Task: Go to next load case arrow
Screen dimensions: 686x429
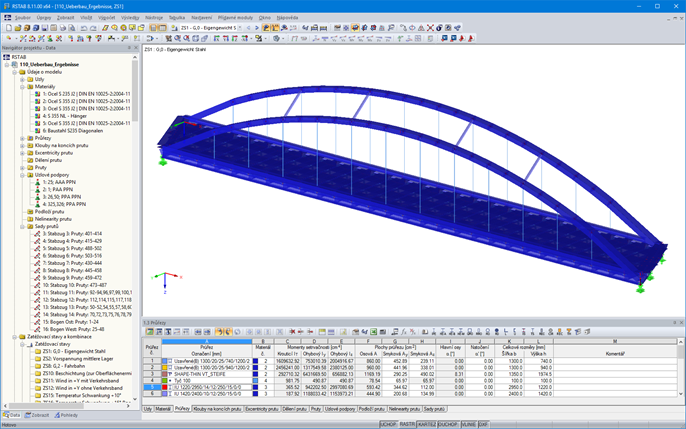Action: tap(257, 28)
